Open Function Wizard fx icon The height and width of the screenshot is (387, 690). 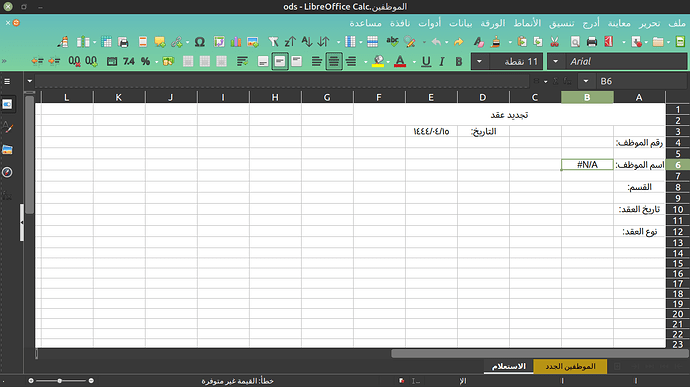(x=568, y=81)
